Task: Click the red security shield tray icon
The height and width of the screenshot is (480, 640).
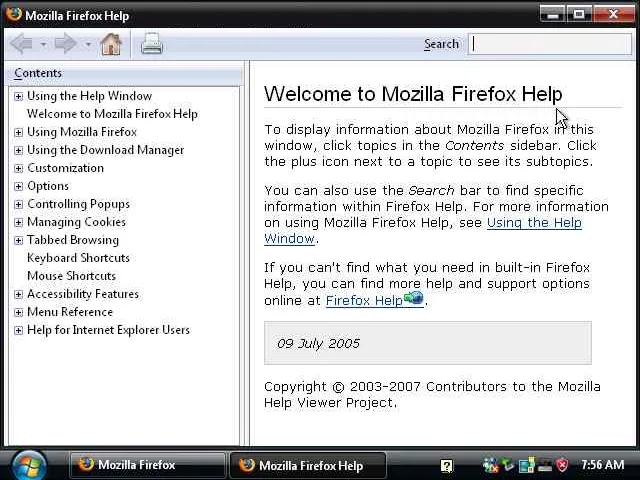Action: (562, 465)
